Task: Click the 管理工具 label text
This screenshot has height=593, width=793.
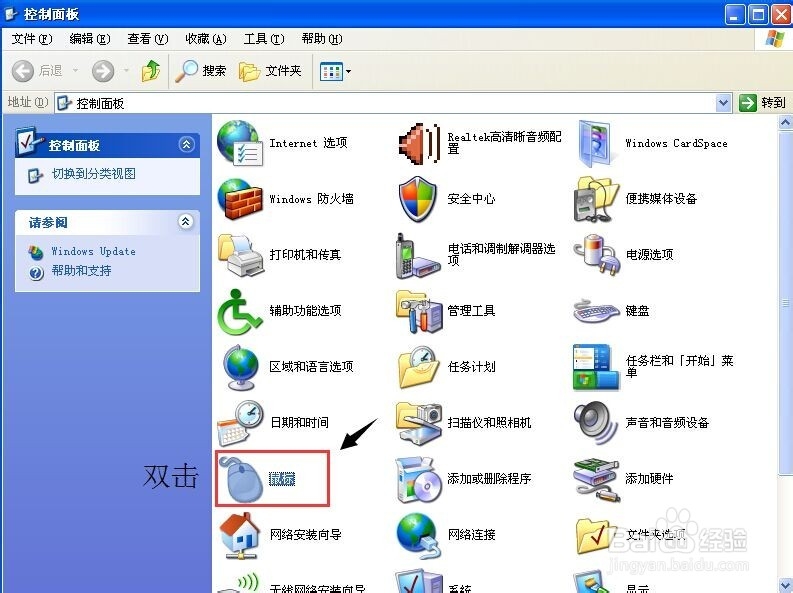Action: [471, 311]
